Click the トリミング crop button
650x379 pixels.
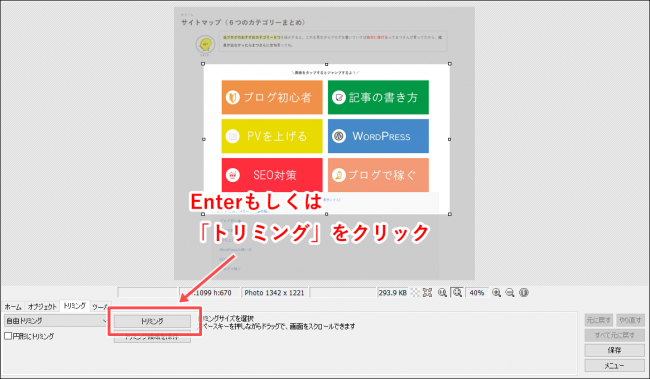152,321
